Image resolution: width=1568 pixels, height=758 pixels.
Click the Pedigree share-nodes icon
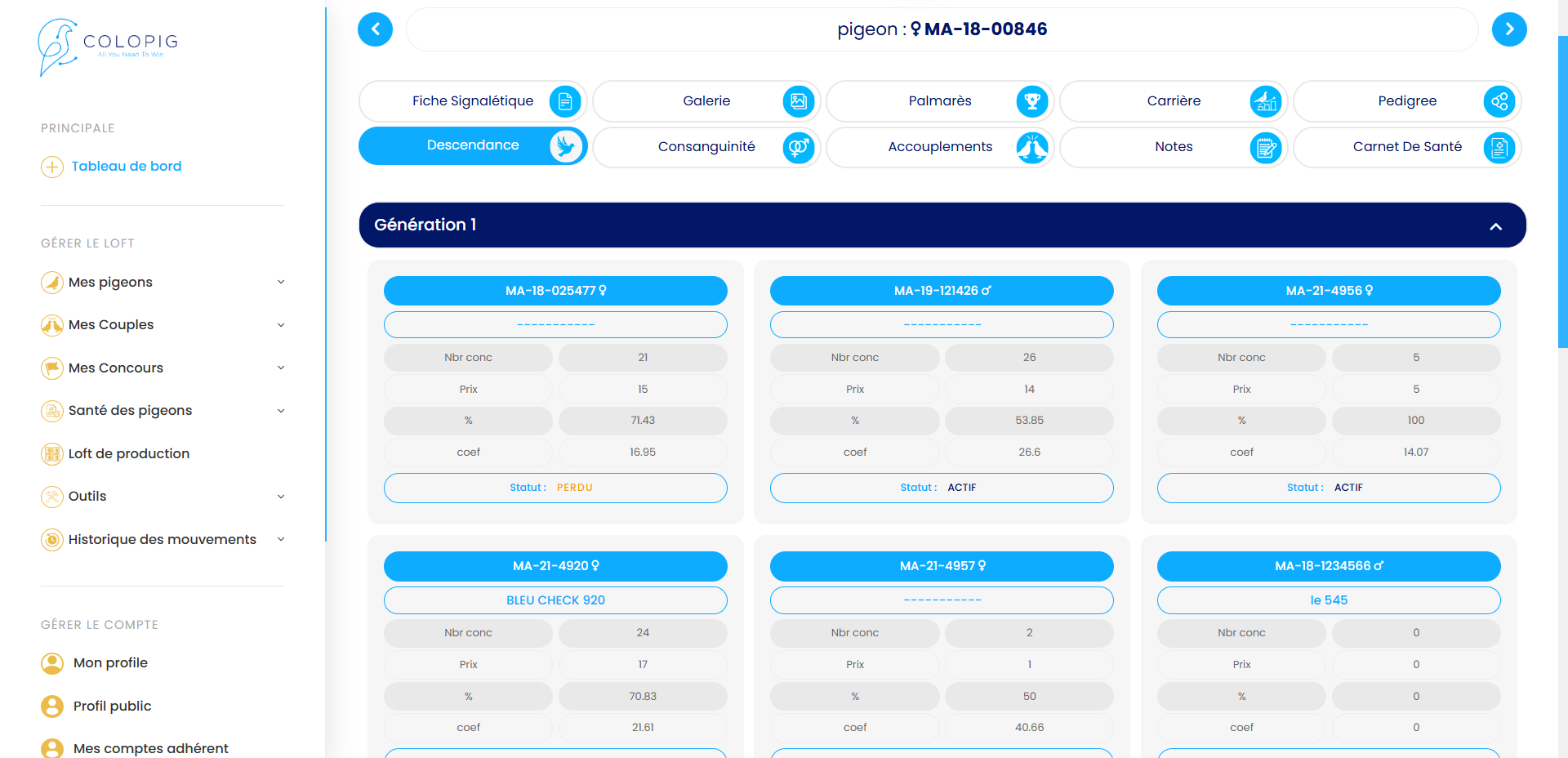[x=1499, y=101]
